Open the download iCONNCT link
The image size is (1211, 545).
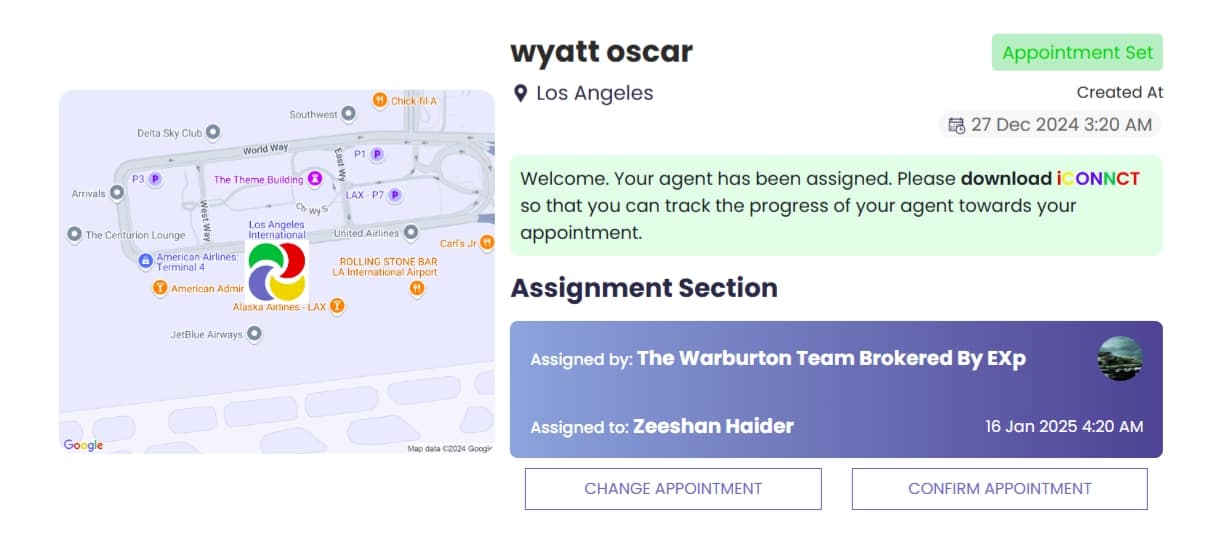(1050, 179)
